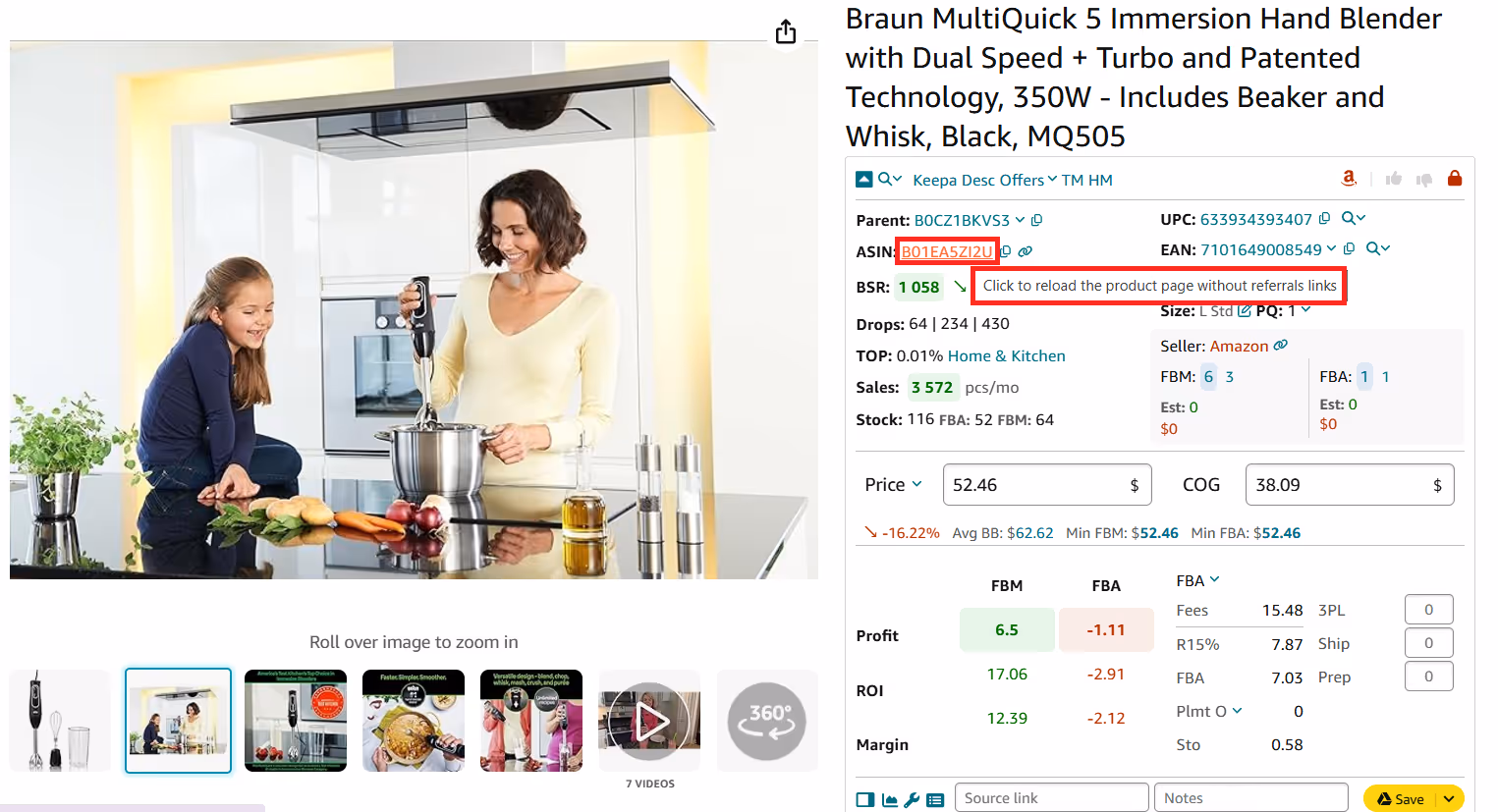
Task: Click the ASIN link B01EA5ZI2U
Action: [947, 251]
